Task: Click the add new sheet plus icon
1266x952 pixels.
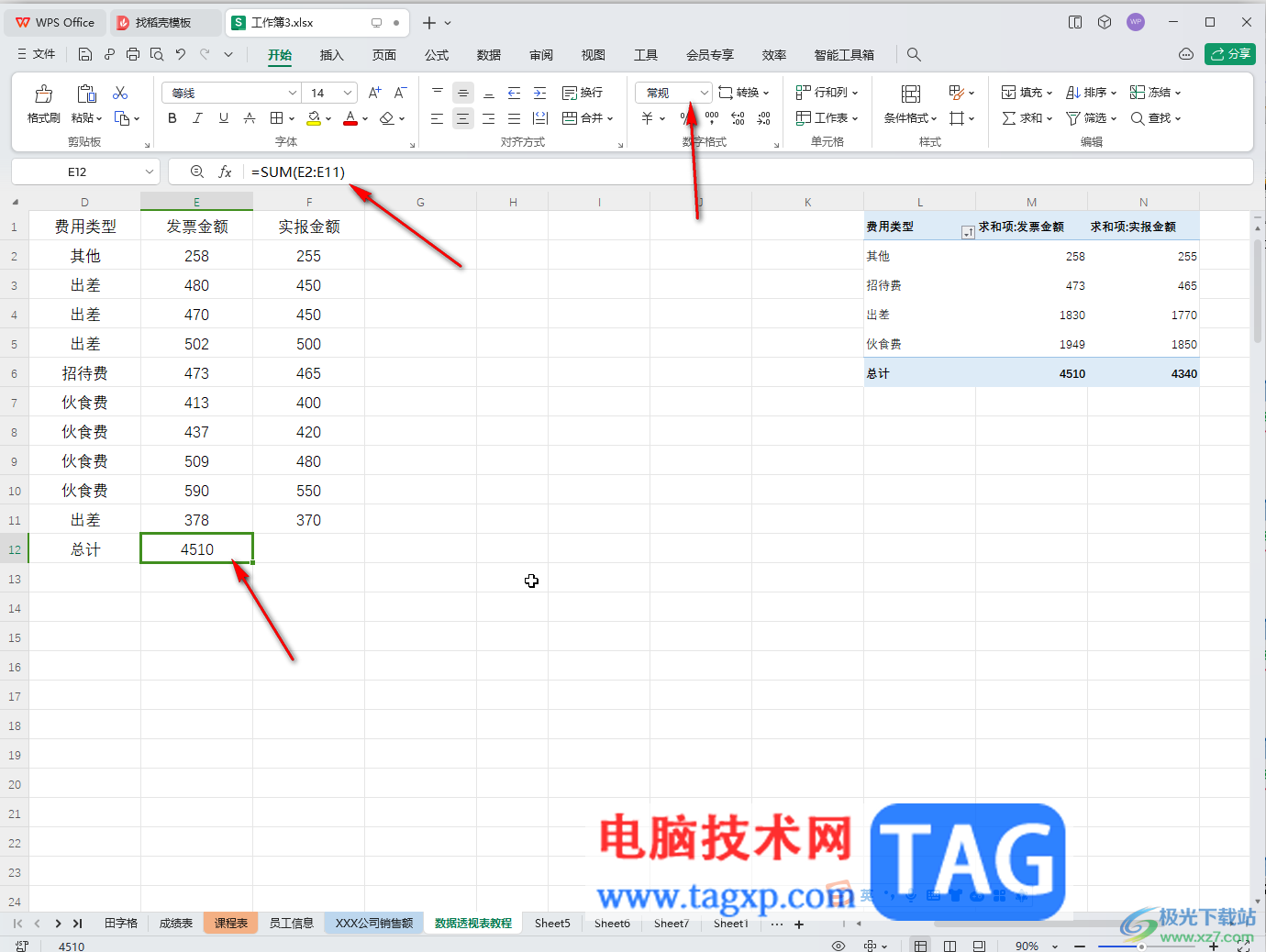Action: point(799,924)
